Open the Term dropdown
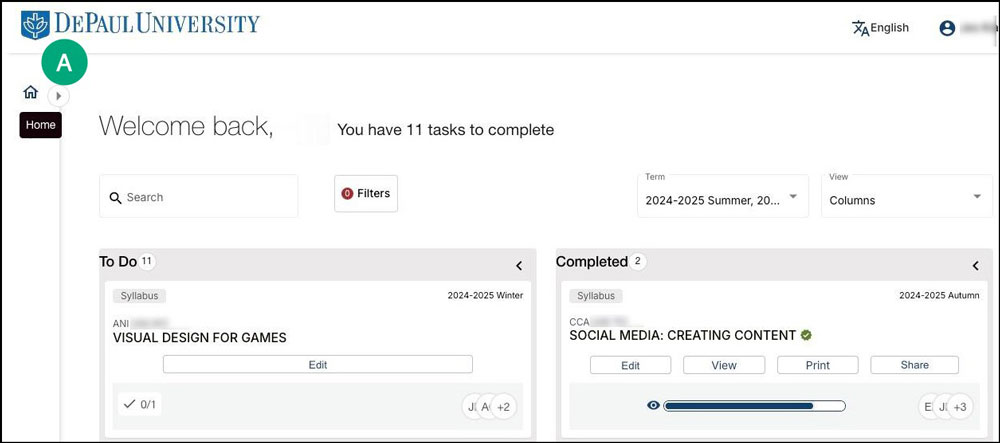This screenshot has width=1000, height=443. [723, 196]
